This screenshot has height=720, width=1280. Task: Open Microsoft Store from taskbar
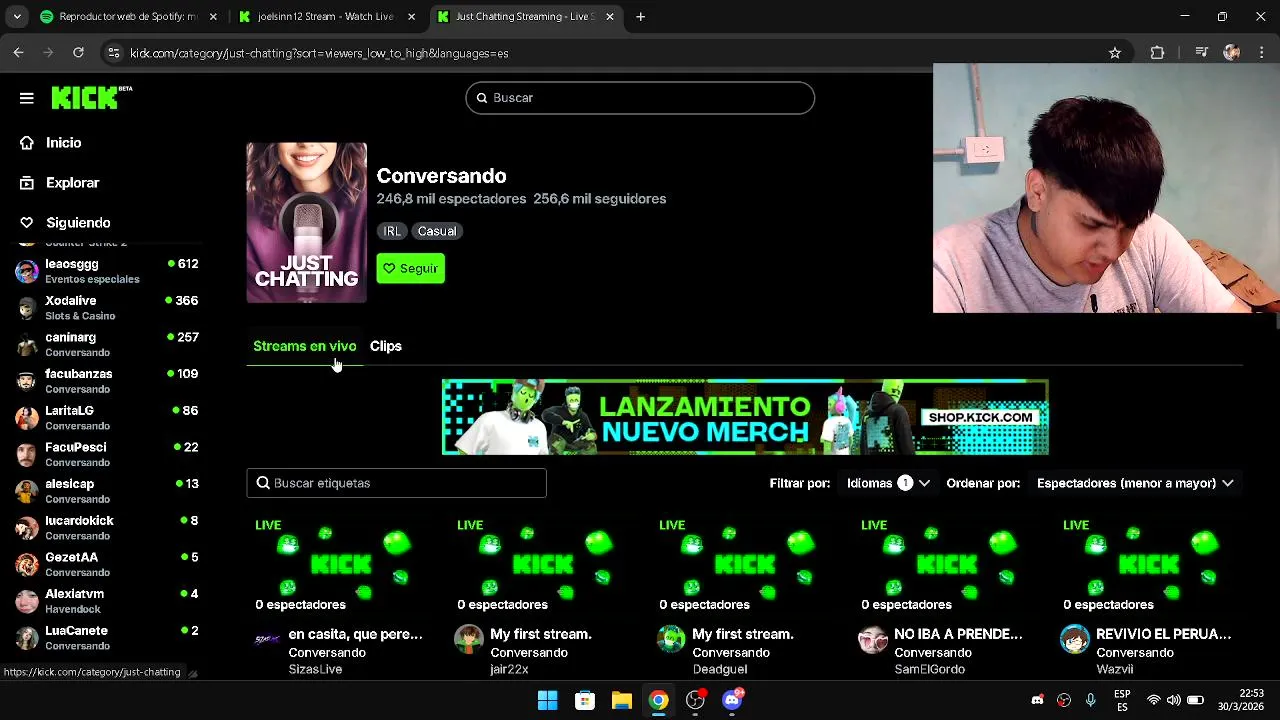pyautogui.click(x=585, y=700)
